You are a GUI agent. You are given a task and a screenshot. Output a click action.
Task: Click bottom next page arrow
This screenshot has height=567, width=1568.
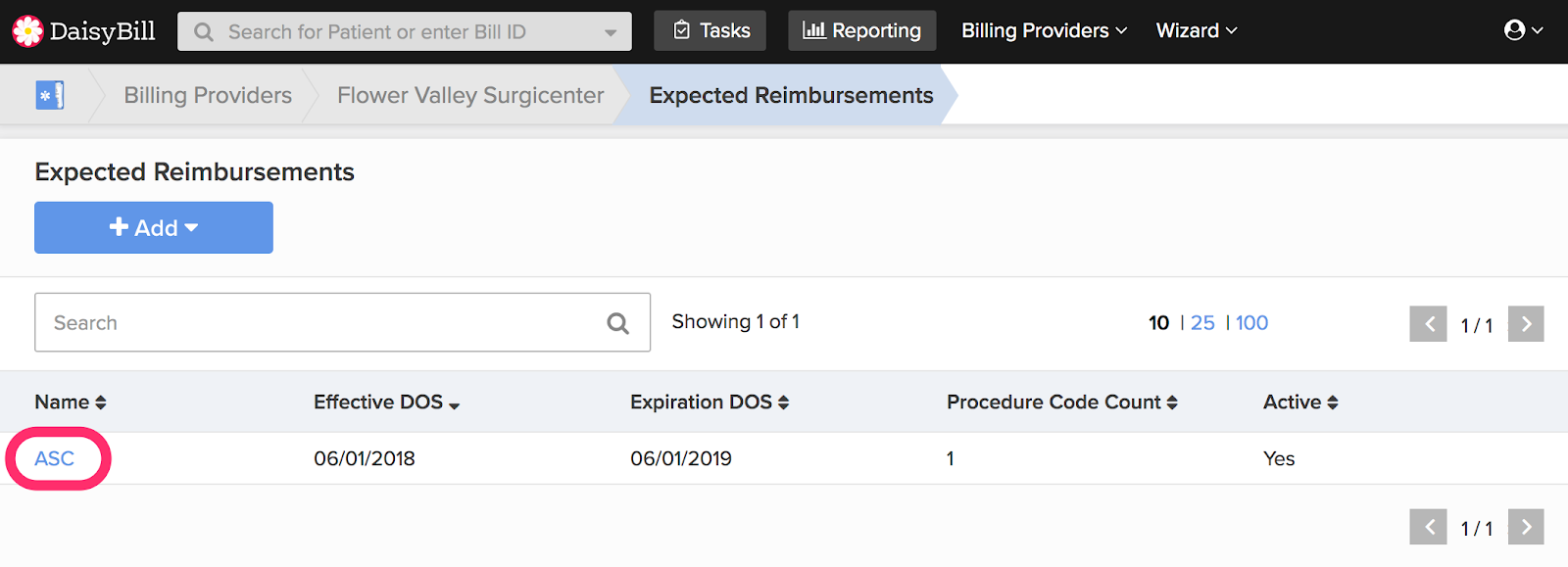pyautogui.click(x=1526, y=527)
